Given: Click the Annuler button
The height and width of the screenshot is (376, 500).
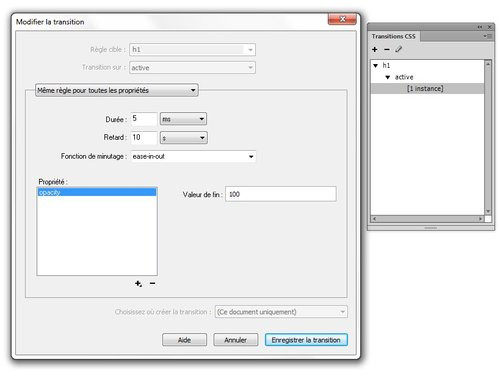Looking at the screenshot, I should click(x=235, y=340).
